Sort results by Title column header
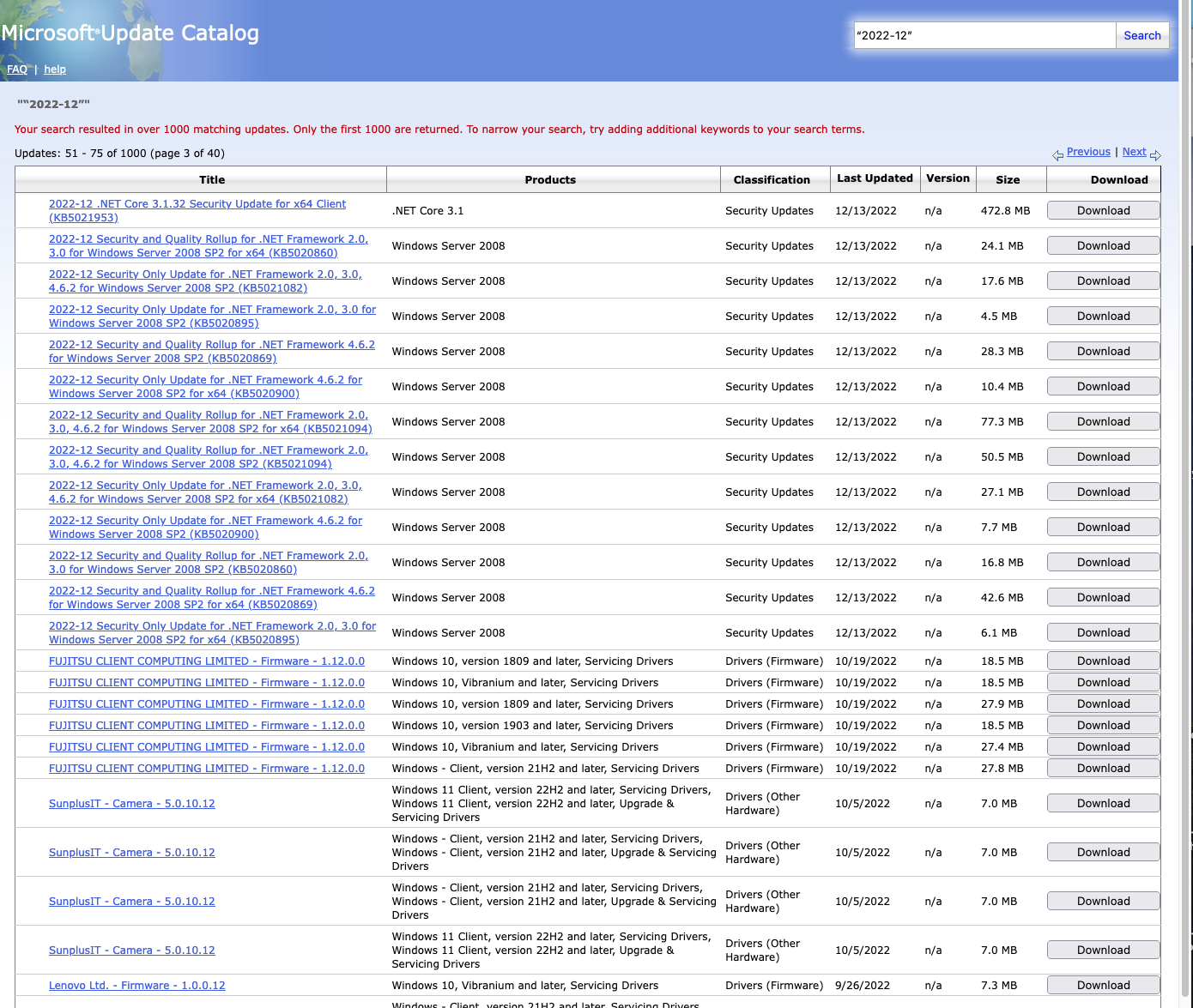The image size is (1193, 1008). point(212,180)
